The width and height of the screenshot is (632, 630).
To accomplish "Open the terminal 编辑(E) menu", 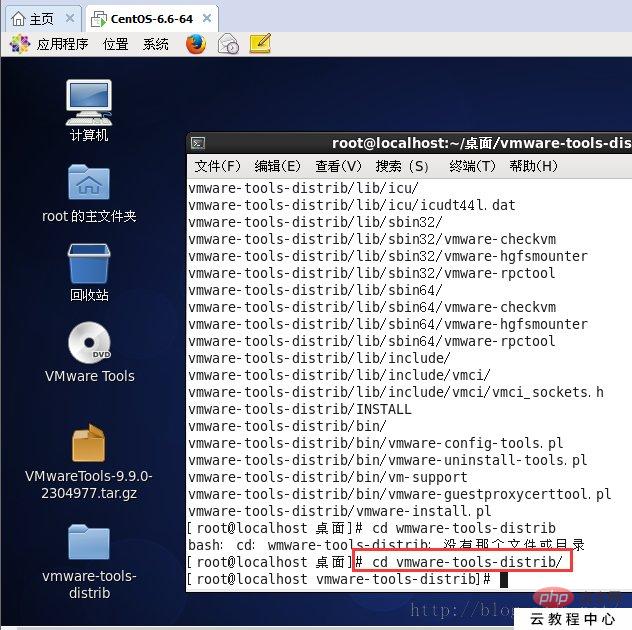I will [x=278, y=166].
